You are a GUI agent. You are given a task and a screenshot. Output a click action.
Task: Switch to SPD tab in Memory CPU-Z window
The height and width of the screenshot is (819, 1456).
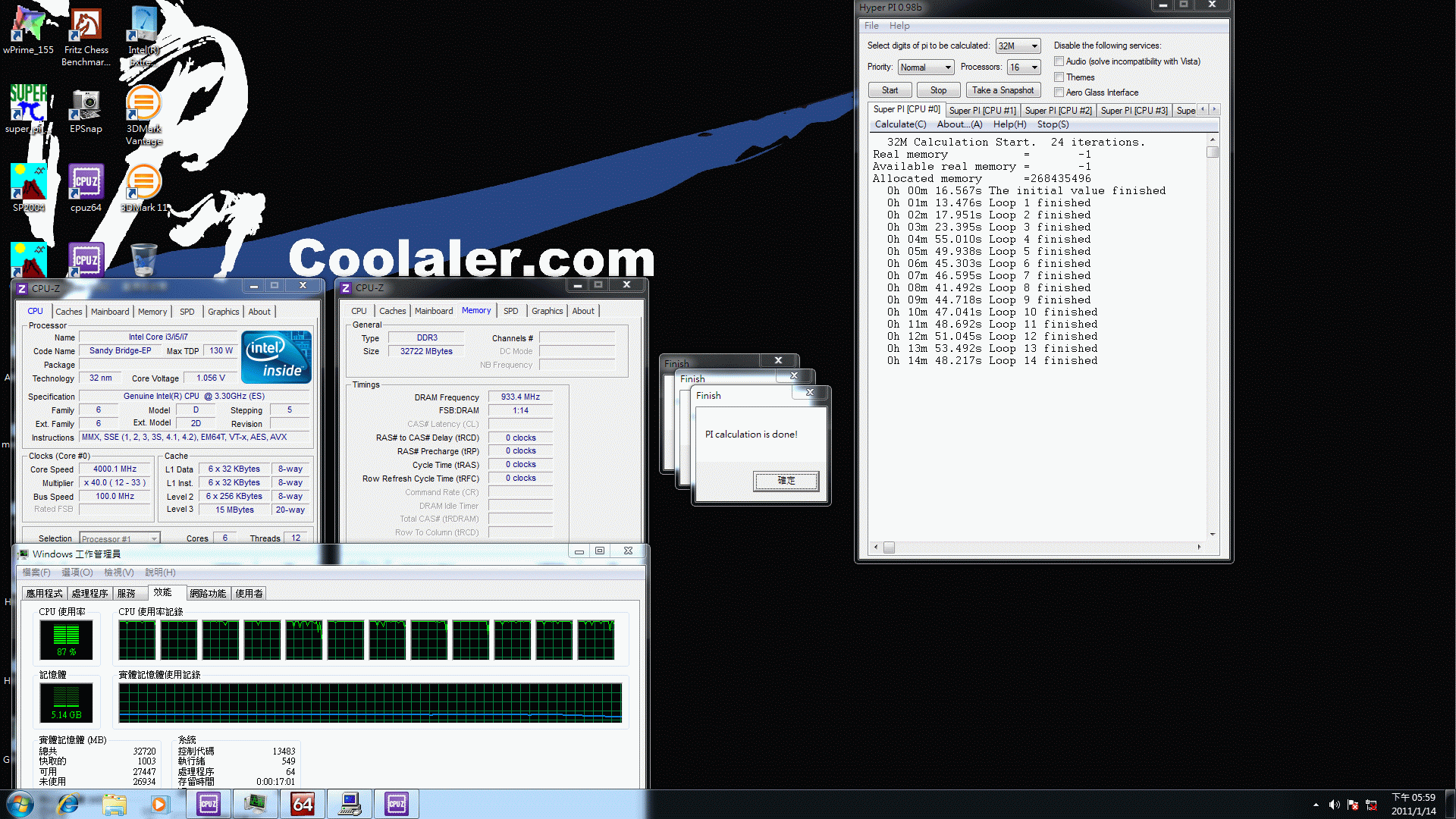point(511,311)
